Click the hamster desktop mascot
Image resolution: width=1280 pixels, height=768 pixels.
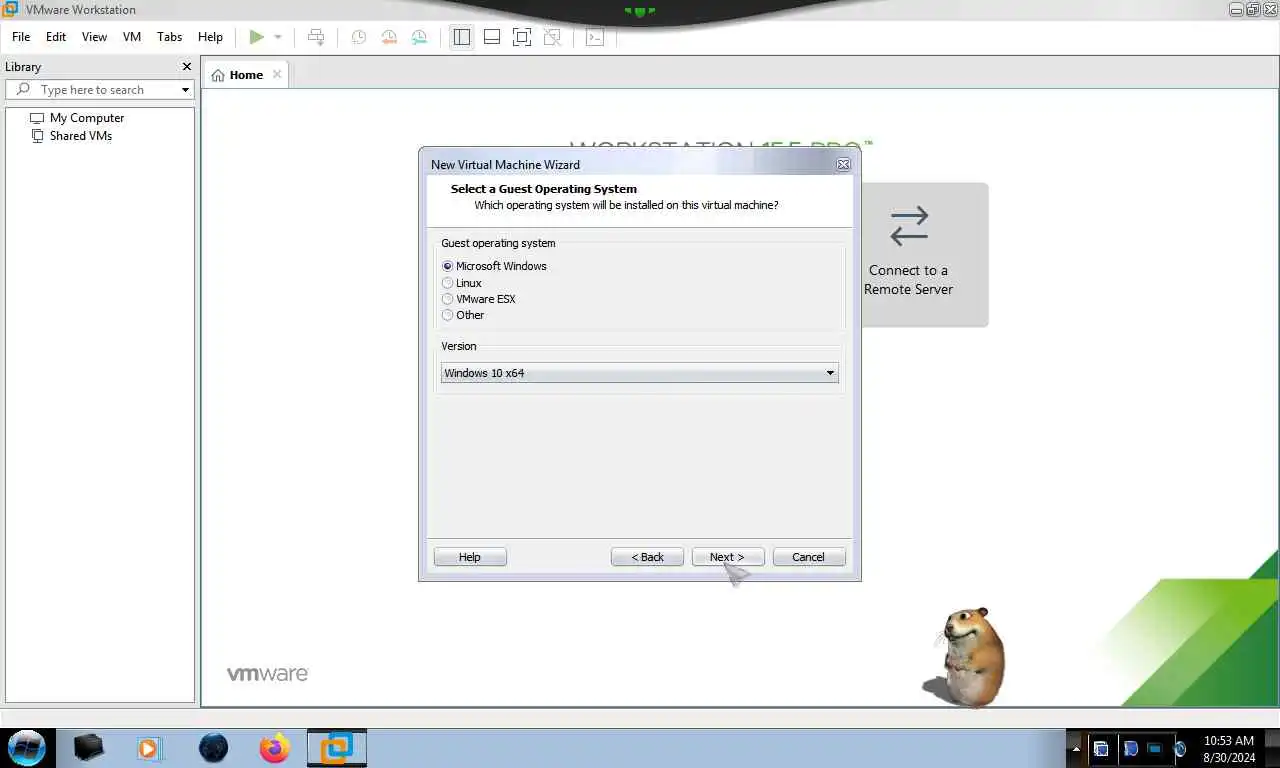coord(966,657)
